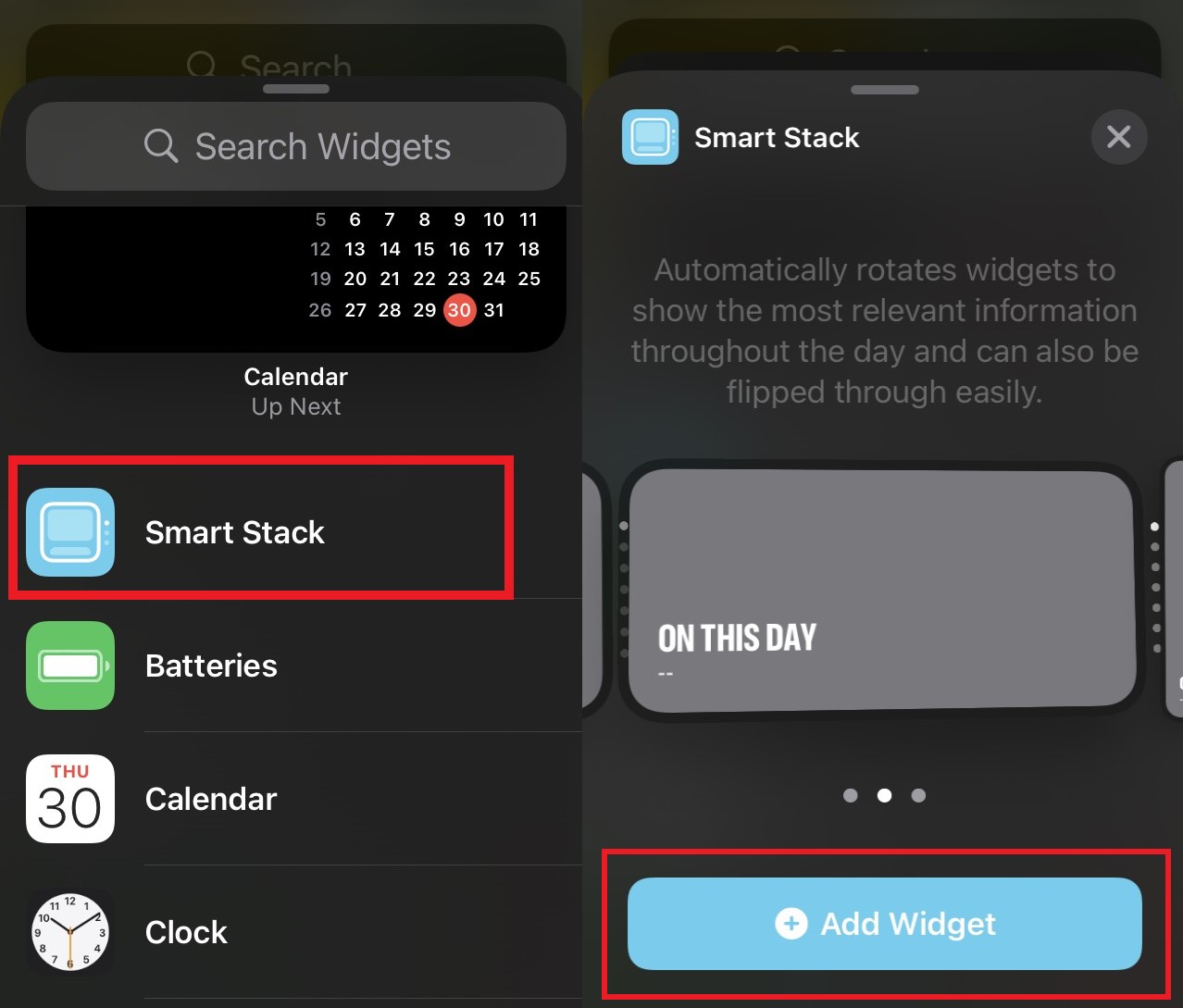Select the Calendar THU 30 icon
The image size is (1183, 1008).
tap(70, 799)
